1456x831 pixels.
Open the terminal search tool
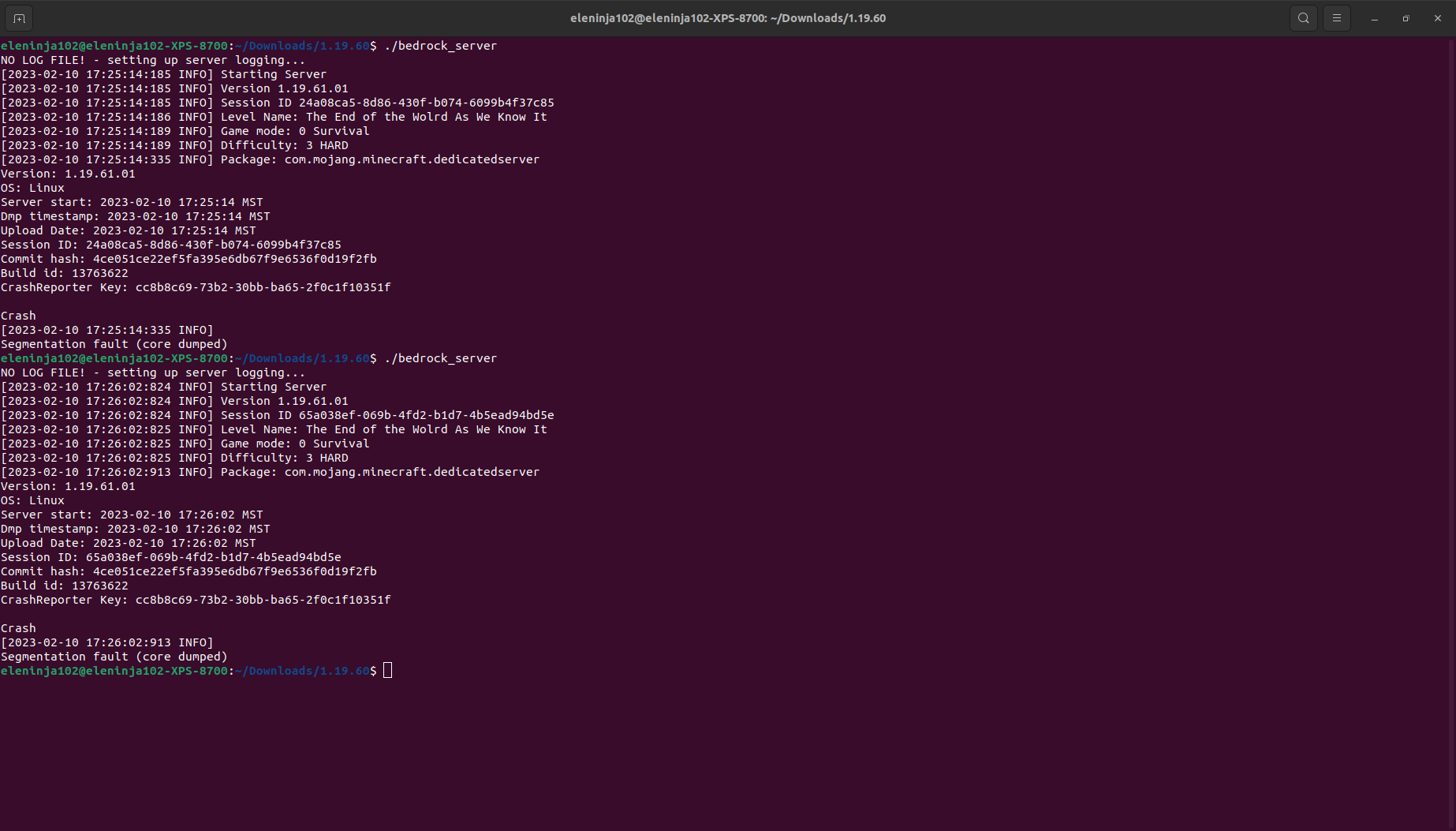[1304, 18]
